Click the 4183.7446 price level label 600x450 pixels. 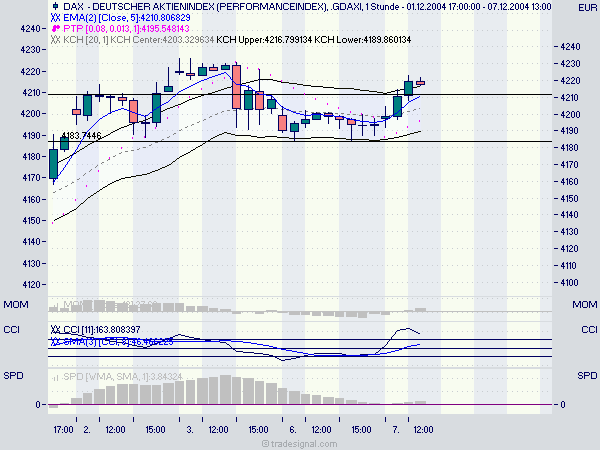coord(82,135)
